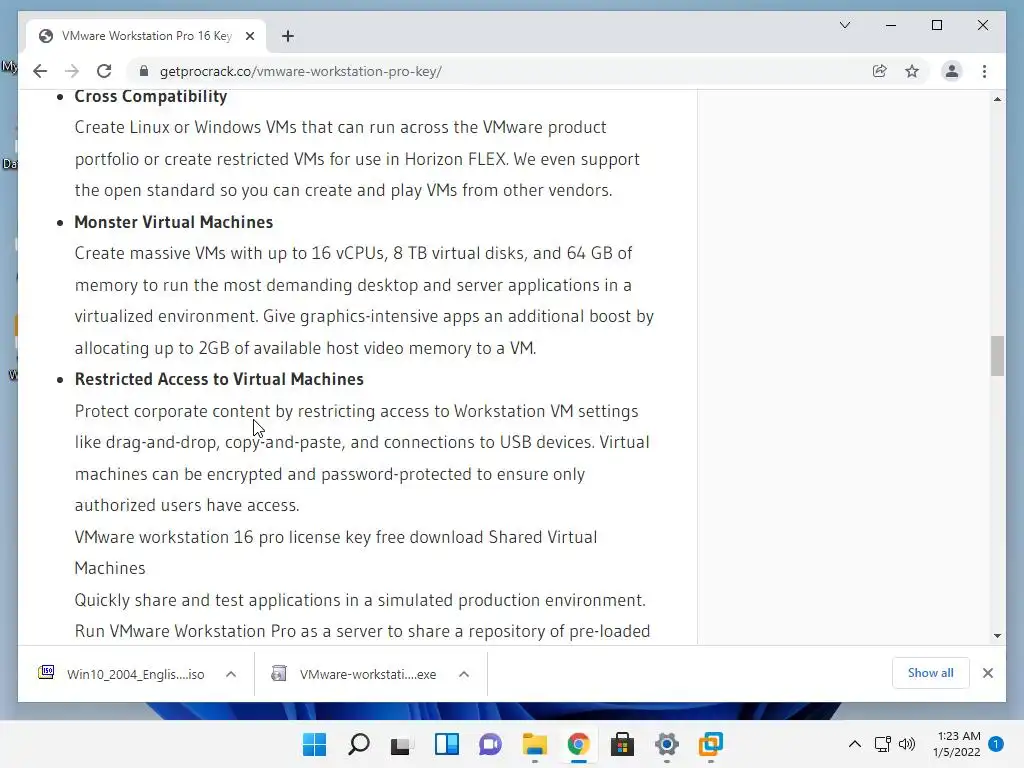Open Microsoft Store from the taskbar
This screenshot has height=768, width=1024.
click(622, 744)
